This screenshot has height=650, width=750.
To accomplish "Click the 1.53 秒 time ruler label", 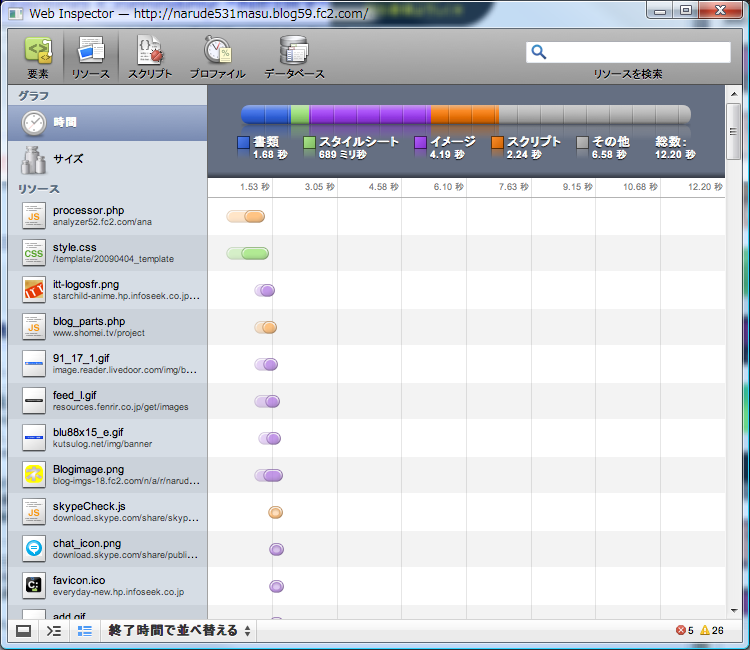I will (254, 187).
